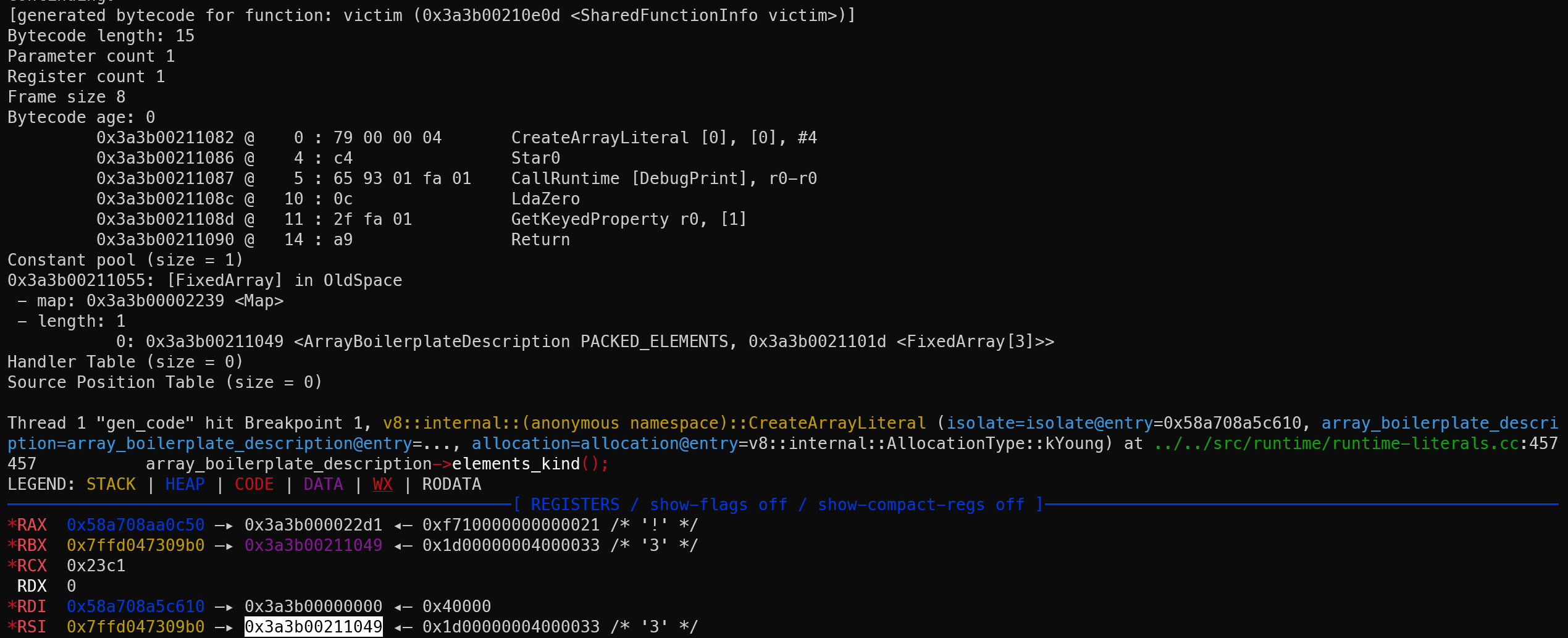Click the RBX register label
1568x638 pixels.
(x=31, y=545)
